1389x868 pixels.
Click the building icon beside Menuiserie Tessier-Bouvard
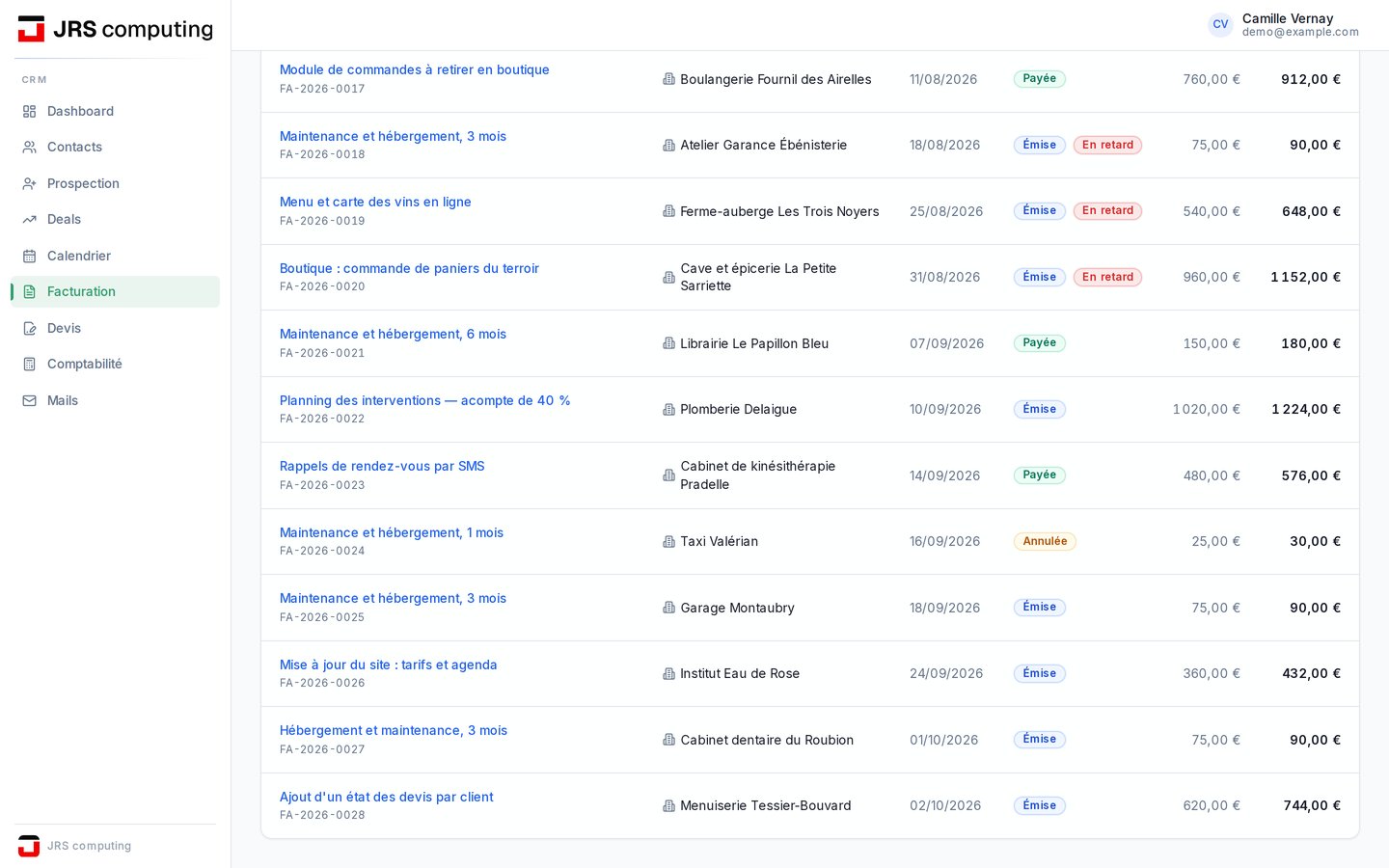click(668, 806)
